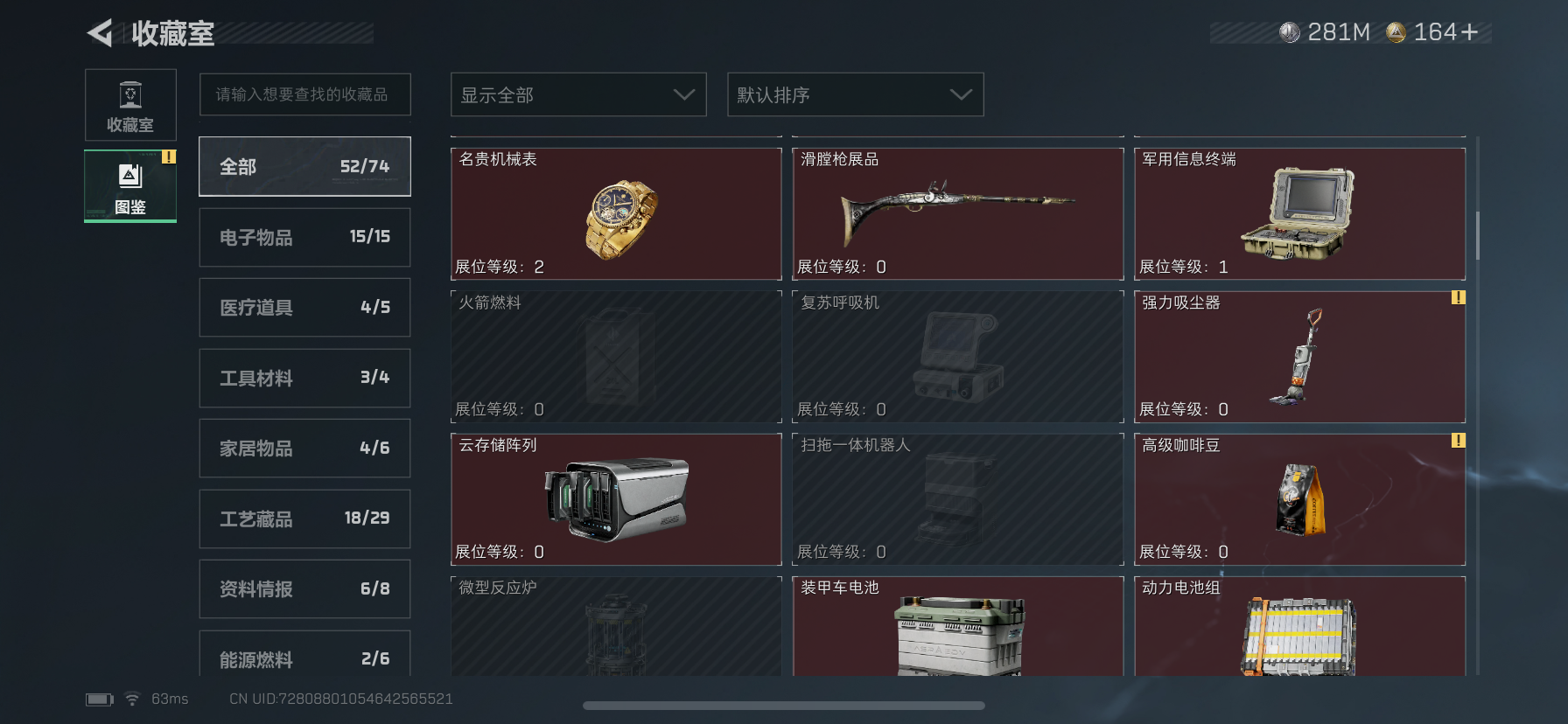The width and height of the screenshot is (1568, 724).
Task: Open the 收藏室 sidebar icon
Action: 130,105
